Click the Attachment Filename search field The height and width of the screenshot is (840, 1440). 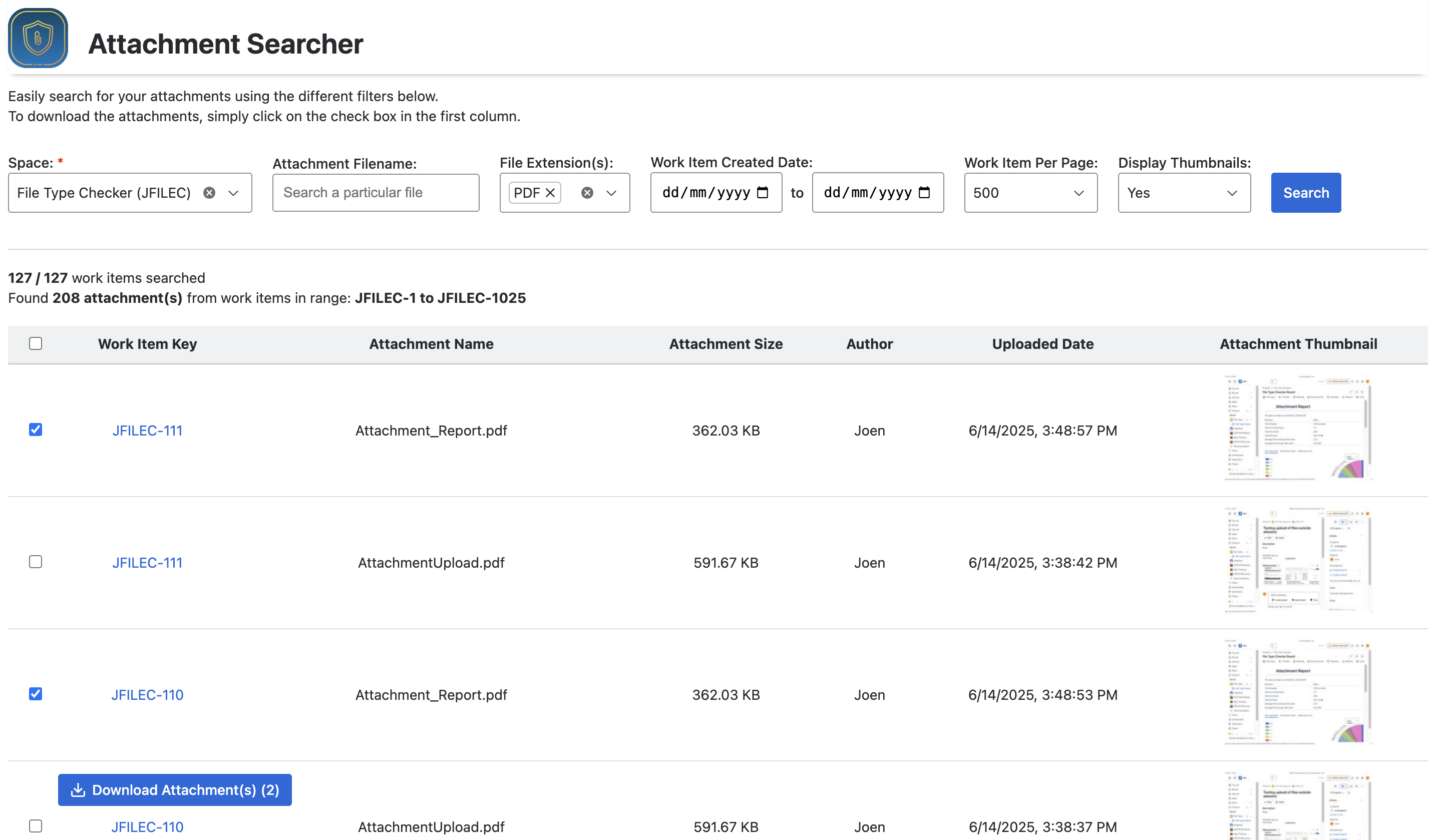(x=376, y=193)
